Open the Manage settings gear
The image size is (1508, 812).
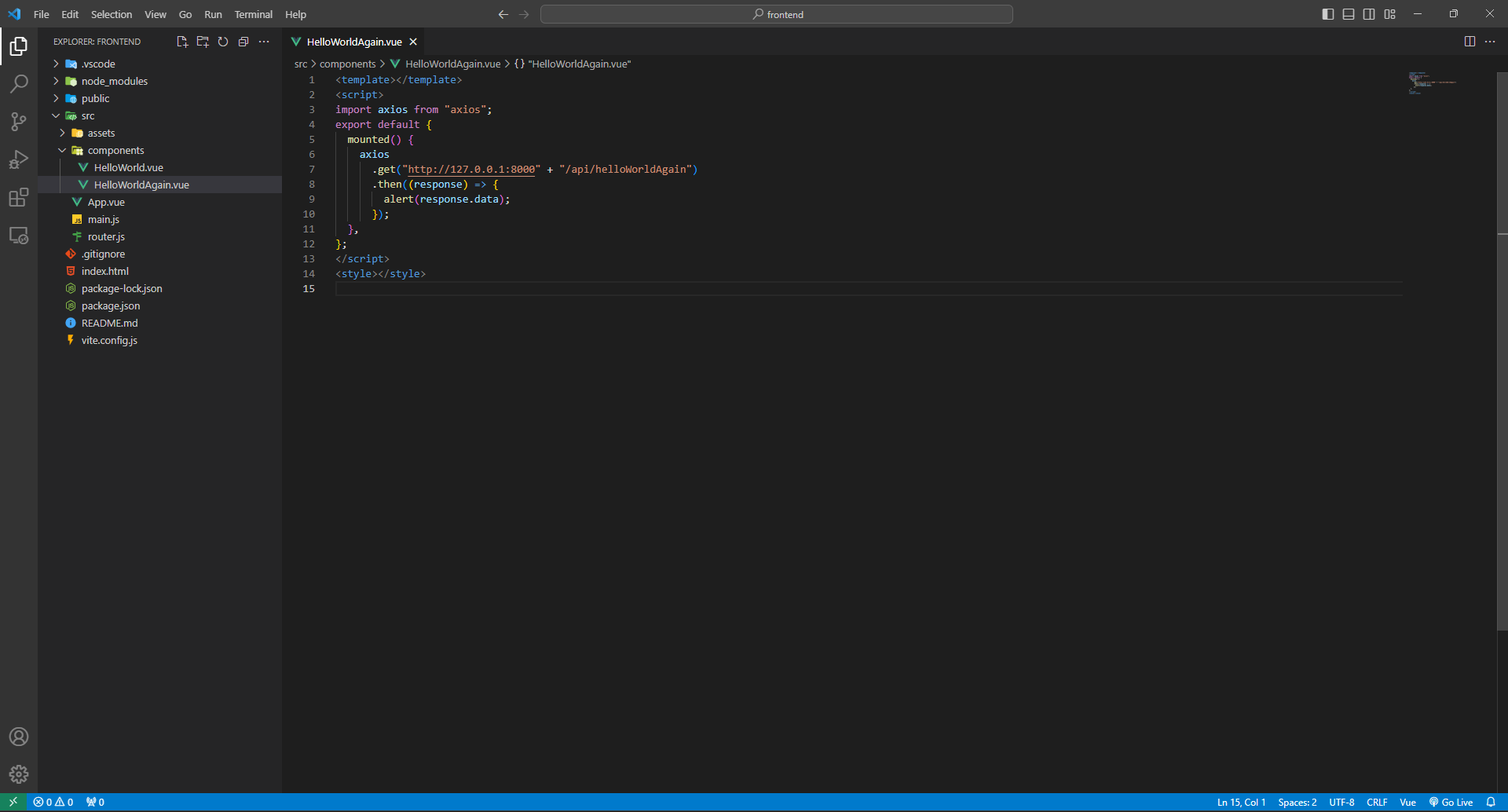19,774
